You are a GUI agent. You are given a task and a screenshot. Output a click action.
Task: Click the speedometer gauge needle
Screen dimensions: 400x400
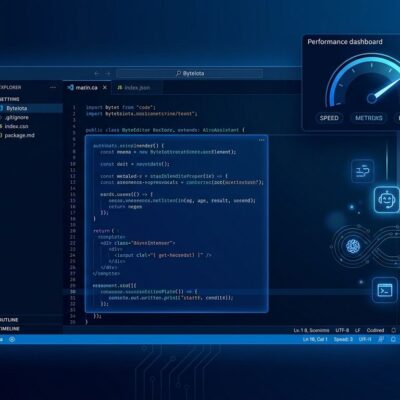pyautogui.click(x=387, y=89)
